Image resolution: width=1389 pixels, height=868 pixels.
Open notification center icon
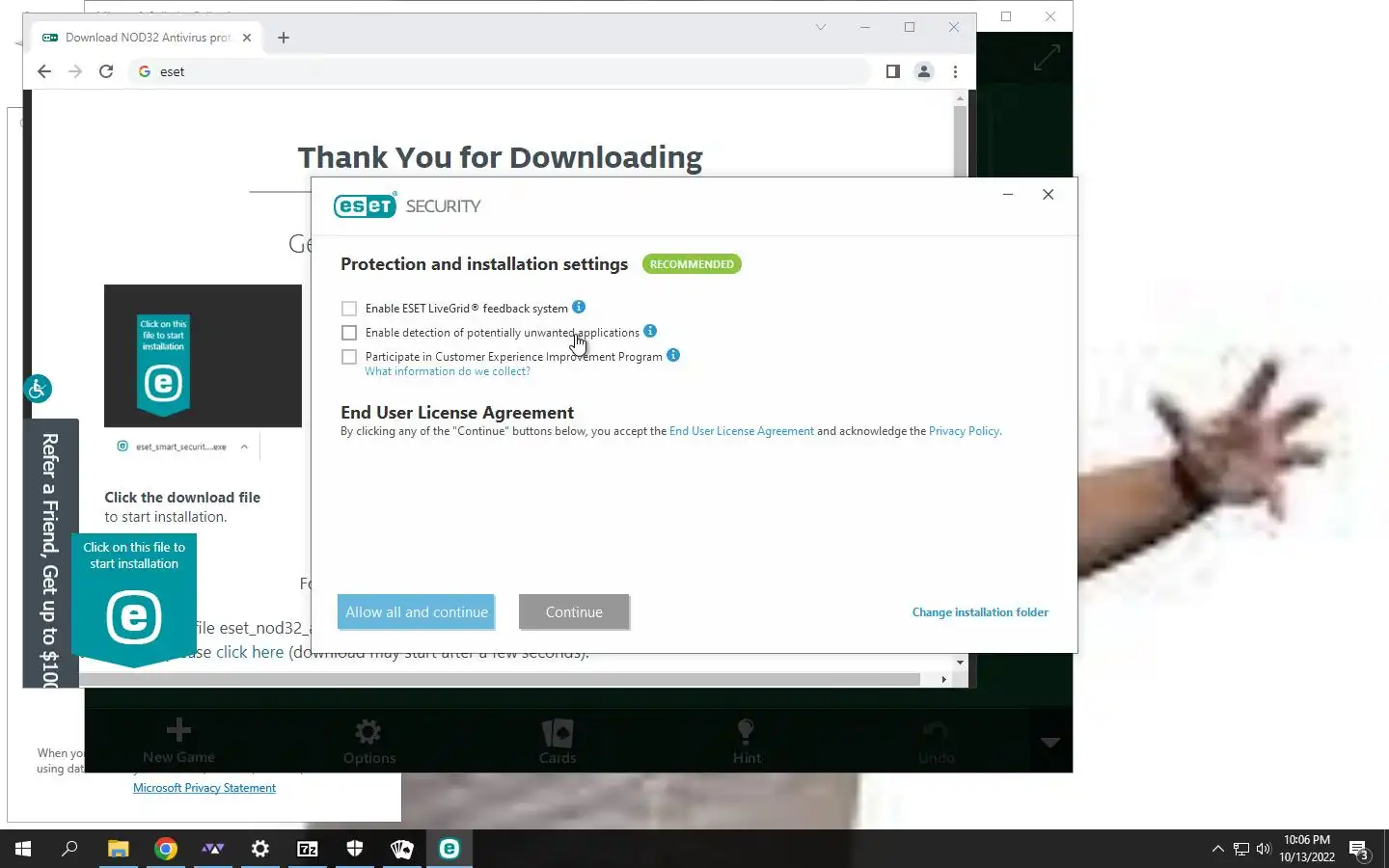coord(1359,850)
